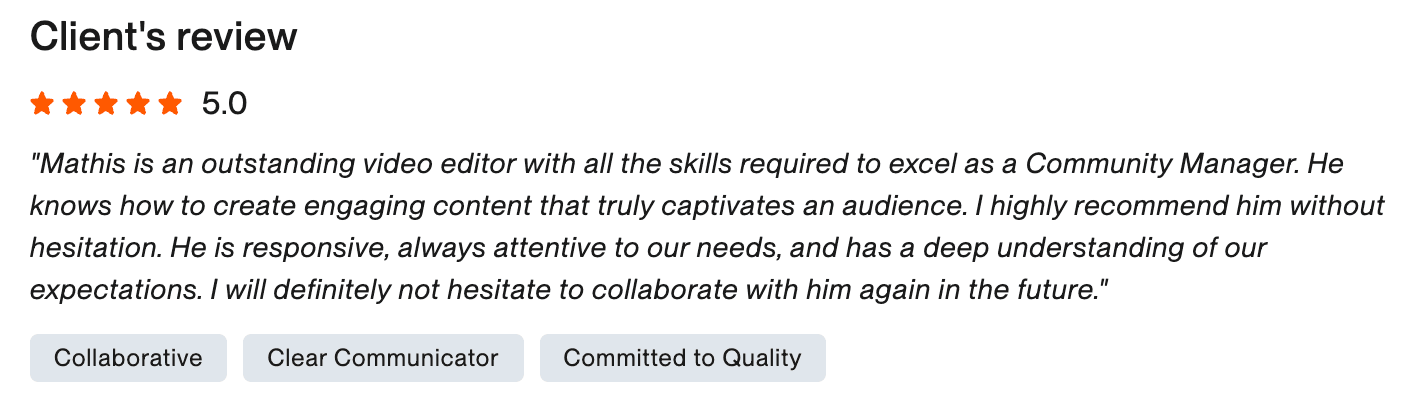1402x394 pixels.
Task: Select the Collaborative tag
Action: [x=128, y=358]
